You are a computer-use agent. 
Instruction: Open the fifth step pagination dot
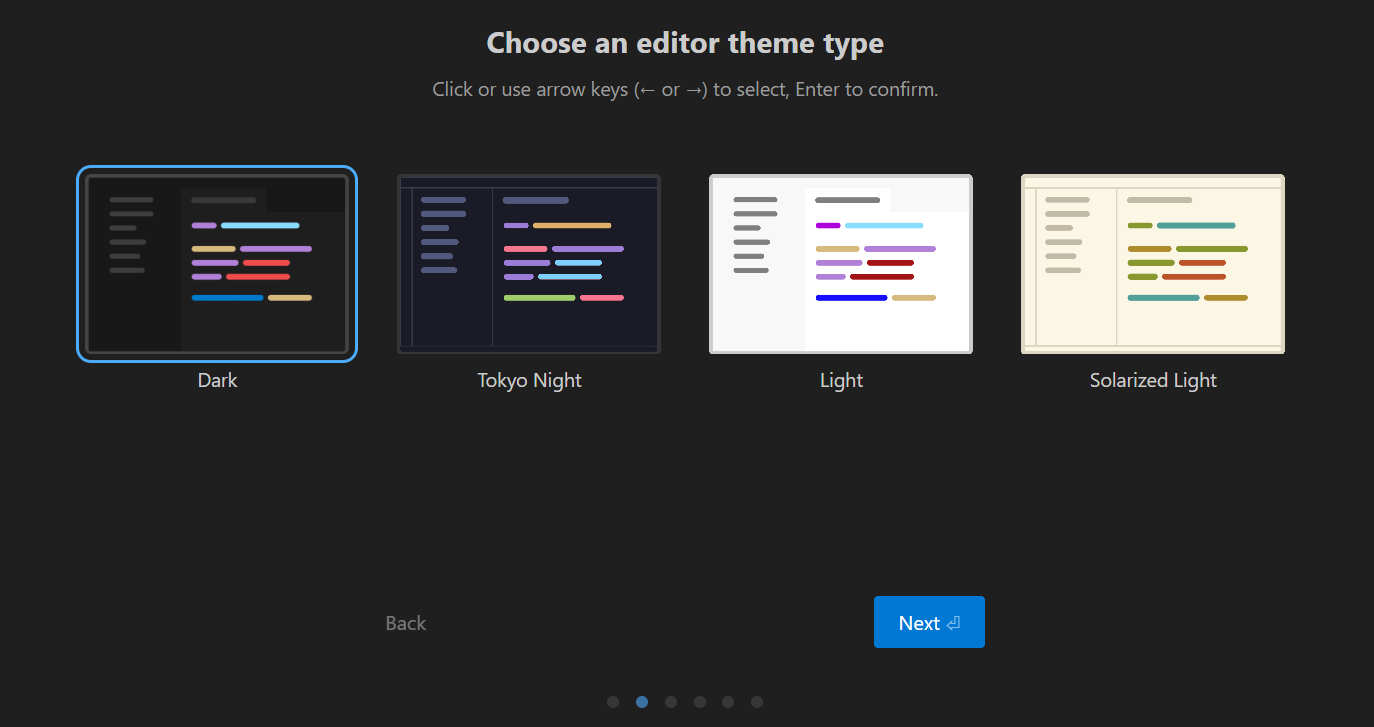point(728,702)
